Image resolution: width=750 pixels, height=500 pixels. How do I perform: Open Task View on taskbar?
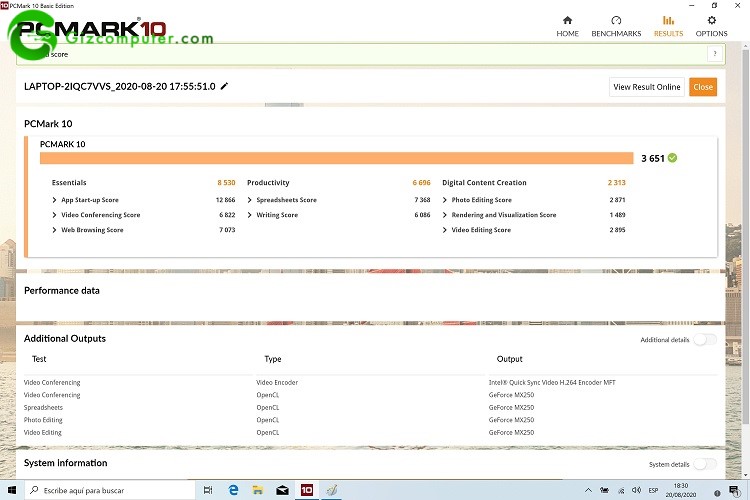point(208,490)
